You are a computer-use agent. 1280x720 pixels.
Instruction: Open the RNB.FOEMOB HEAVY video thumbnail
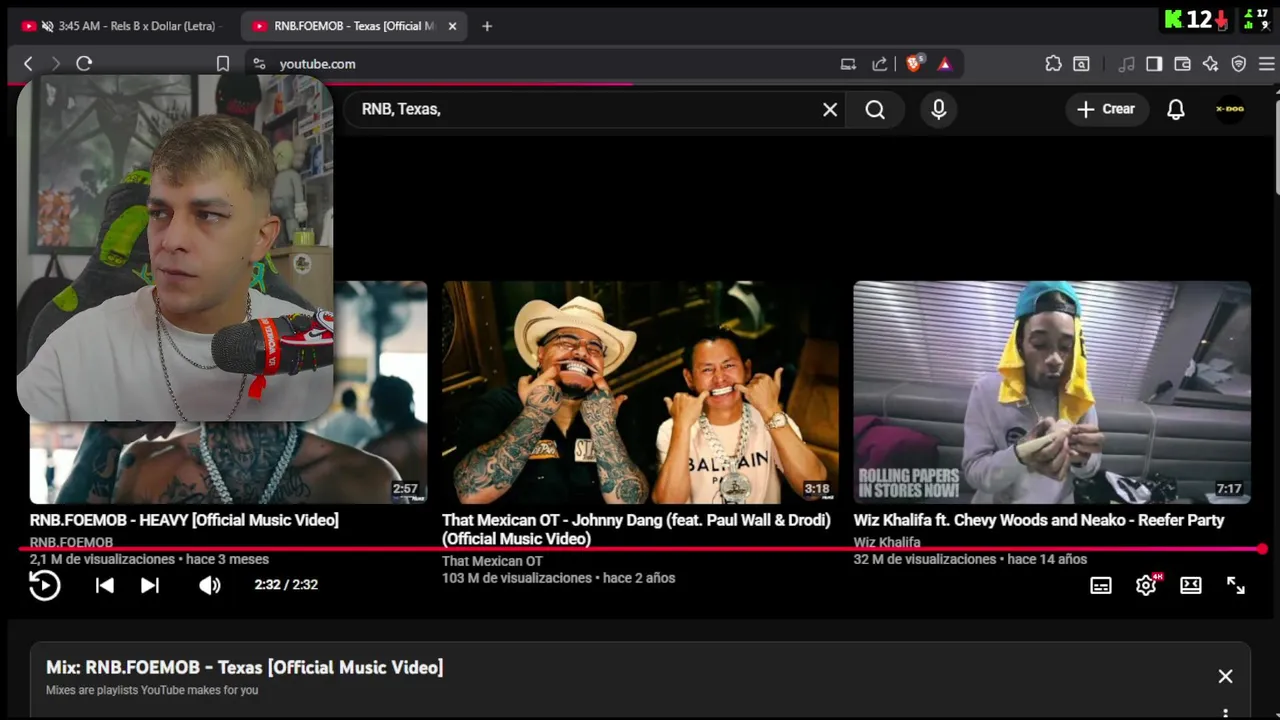click(x=228, y=392)
